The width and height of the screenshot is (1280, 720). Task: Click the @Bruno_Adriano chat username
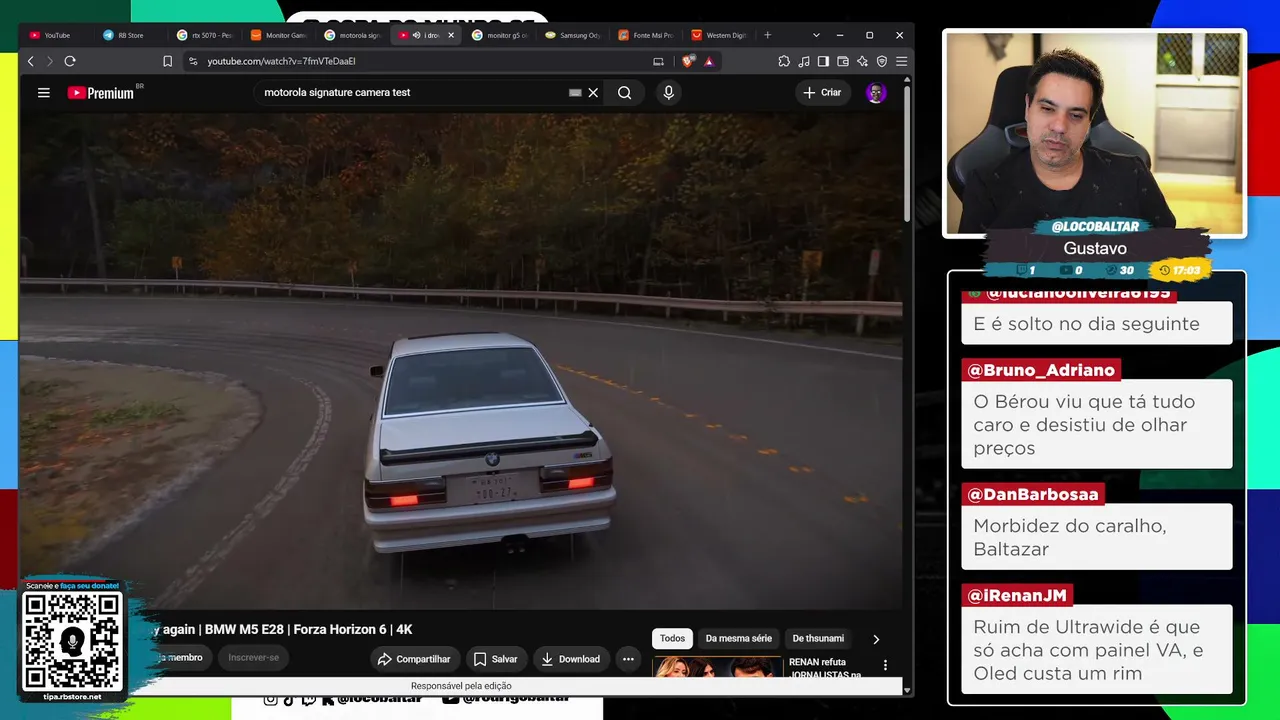click(1041, 370)
